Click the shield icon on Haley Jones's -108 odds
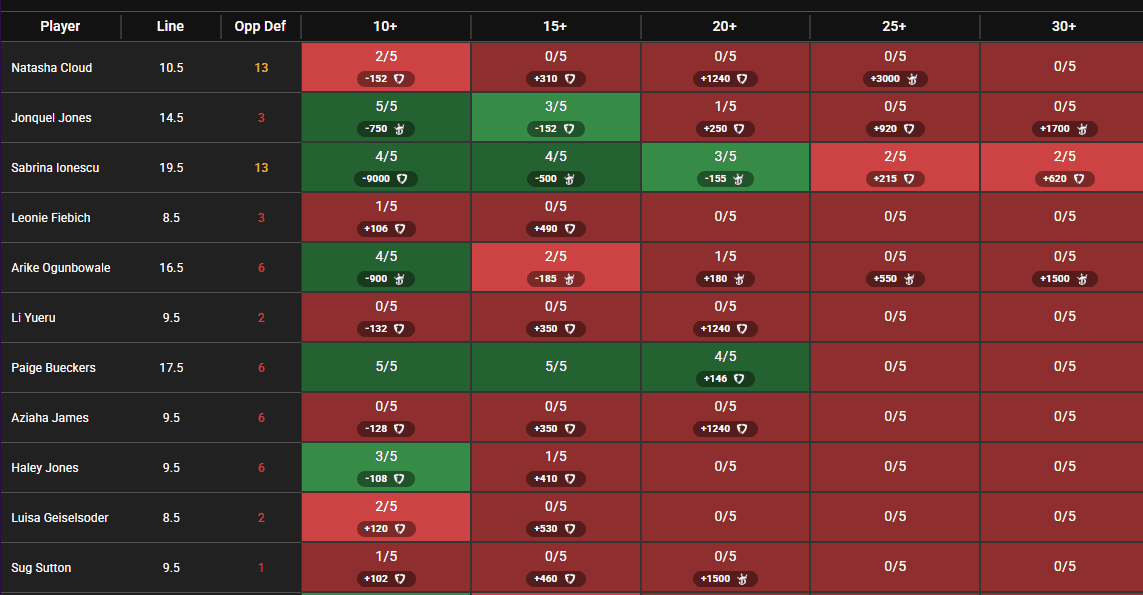This screenshot has width=1143, height=595. click(400, 478)
